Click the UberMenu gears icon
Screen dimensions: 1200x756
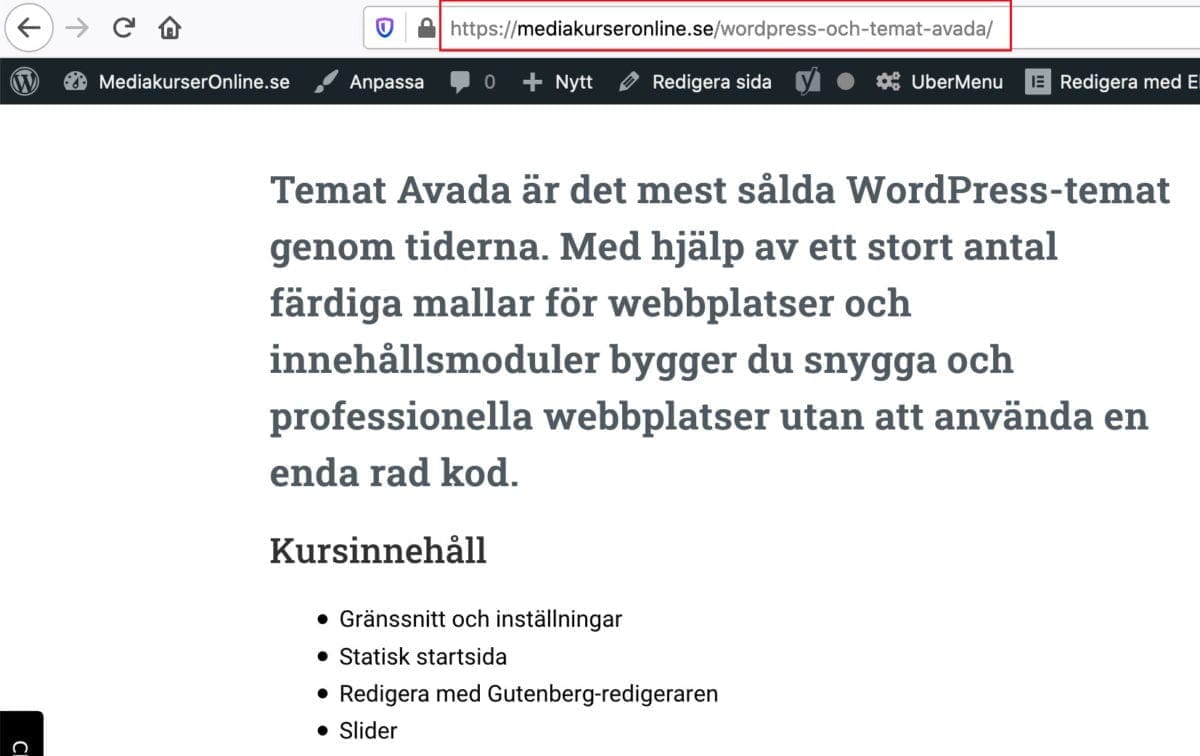(888, 82)
